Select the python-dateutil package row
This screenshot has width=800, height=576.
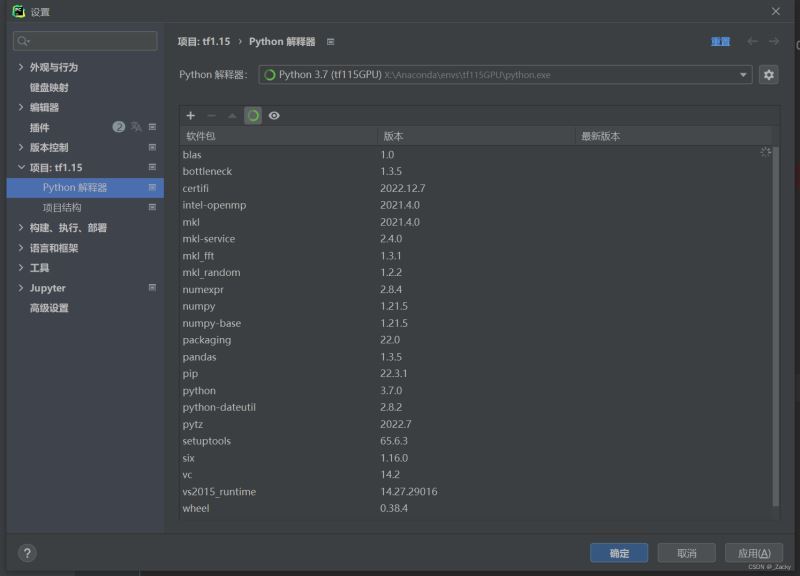pyautogui.click(x=476, y=407)
